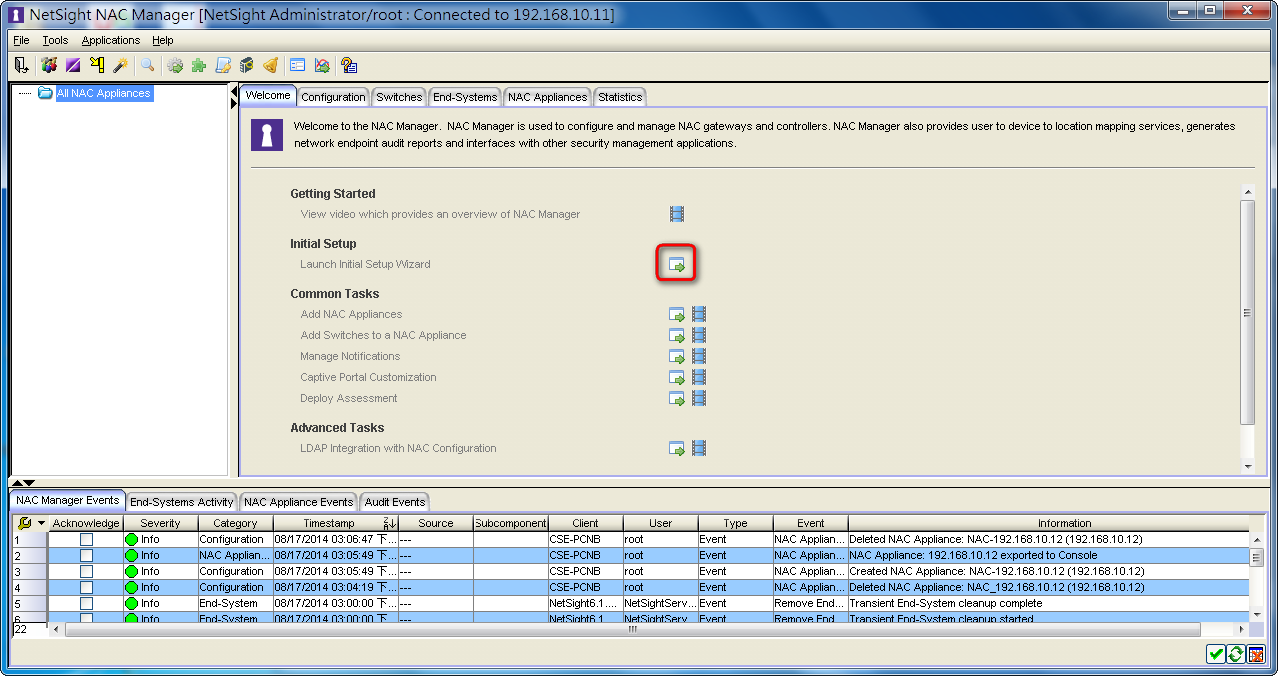This screenshot has width=1278, height=676.
Task: Click the golden bell notifications icon
Action: point(270,65)
